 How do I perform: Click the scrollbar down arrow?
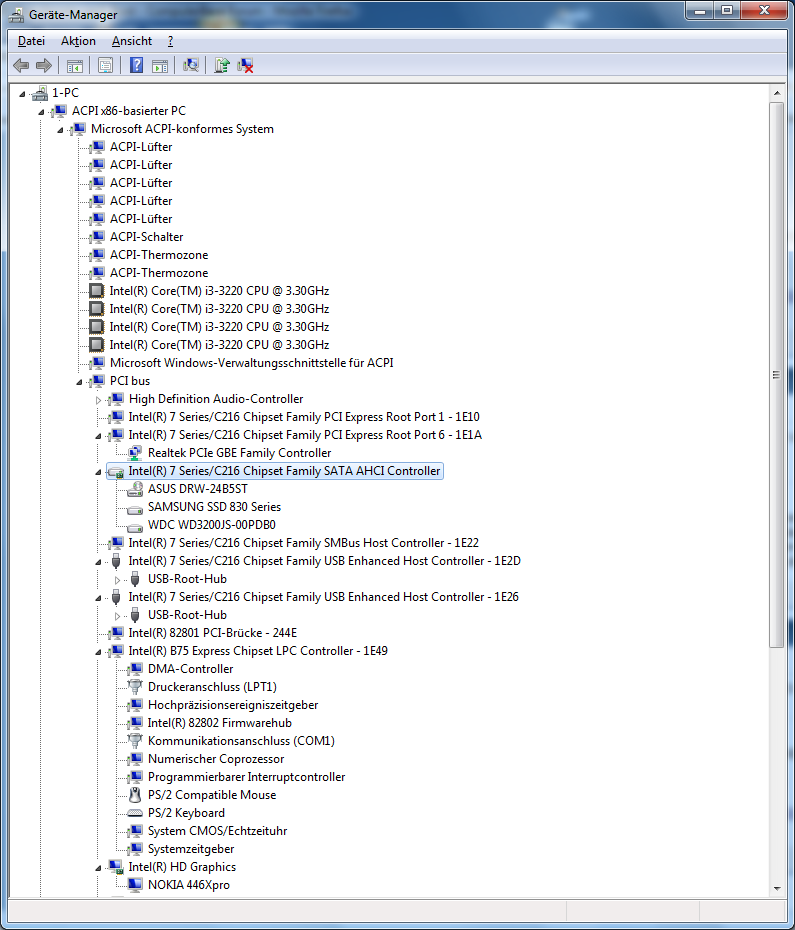[x=777, y=888]
